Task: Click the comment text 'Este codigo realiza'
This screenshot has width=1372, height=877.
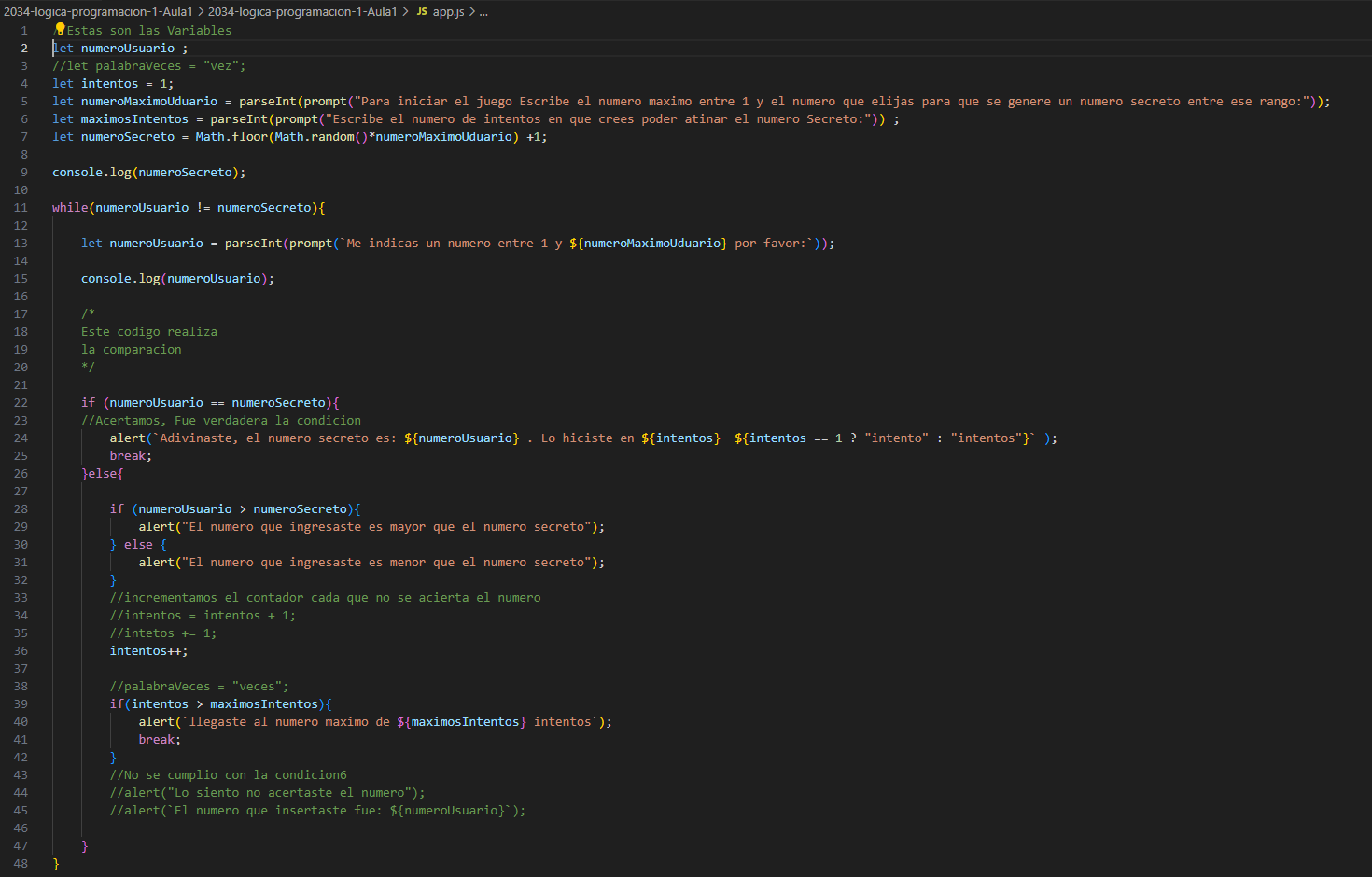Action: [149, 331]
